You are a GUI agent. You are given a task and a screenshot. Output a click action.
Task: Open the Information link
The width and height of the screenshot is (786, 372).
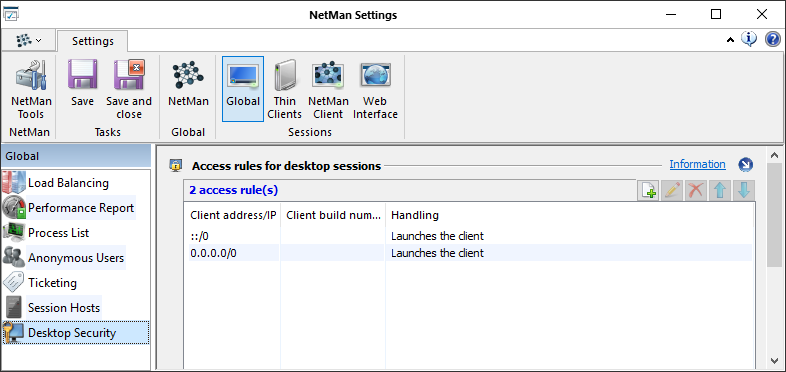(x=697, y=164)
